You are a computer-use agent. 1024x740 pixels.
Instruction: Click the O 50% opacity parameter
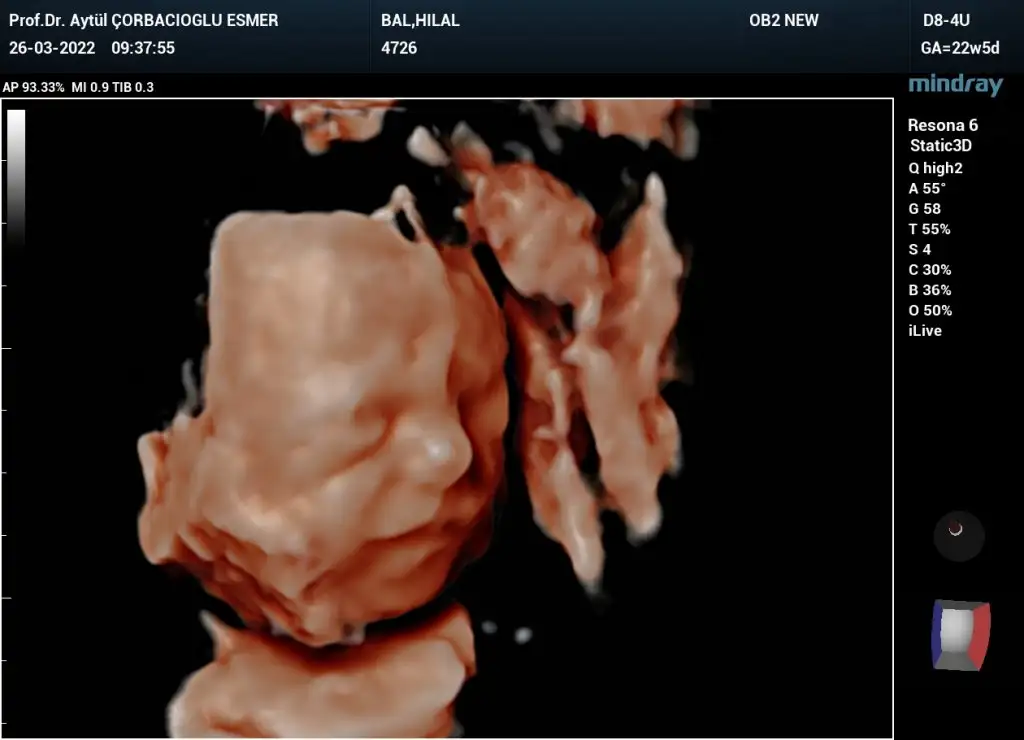(x=930, y=310)
